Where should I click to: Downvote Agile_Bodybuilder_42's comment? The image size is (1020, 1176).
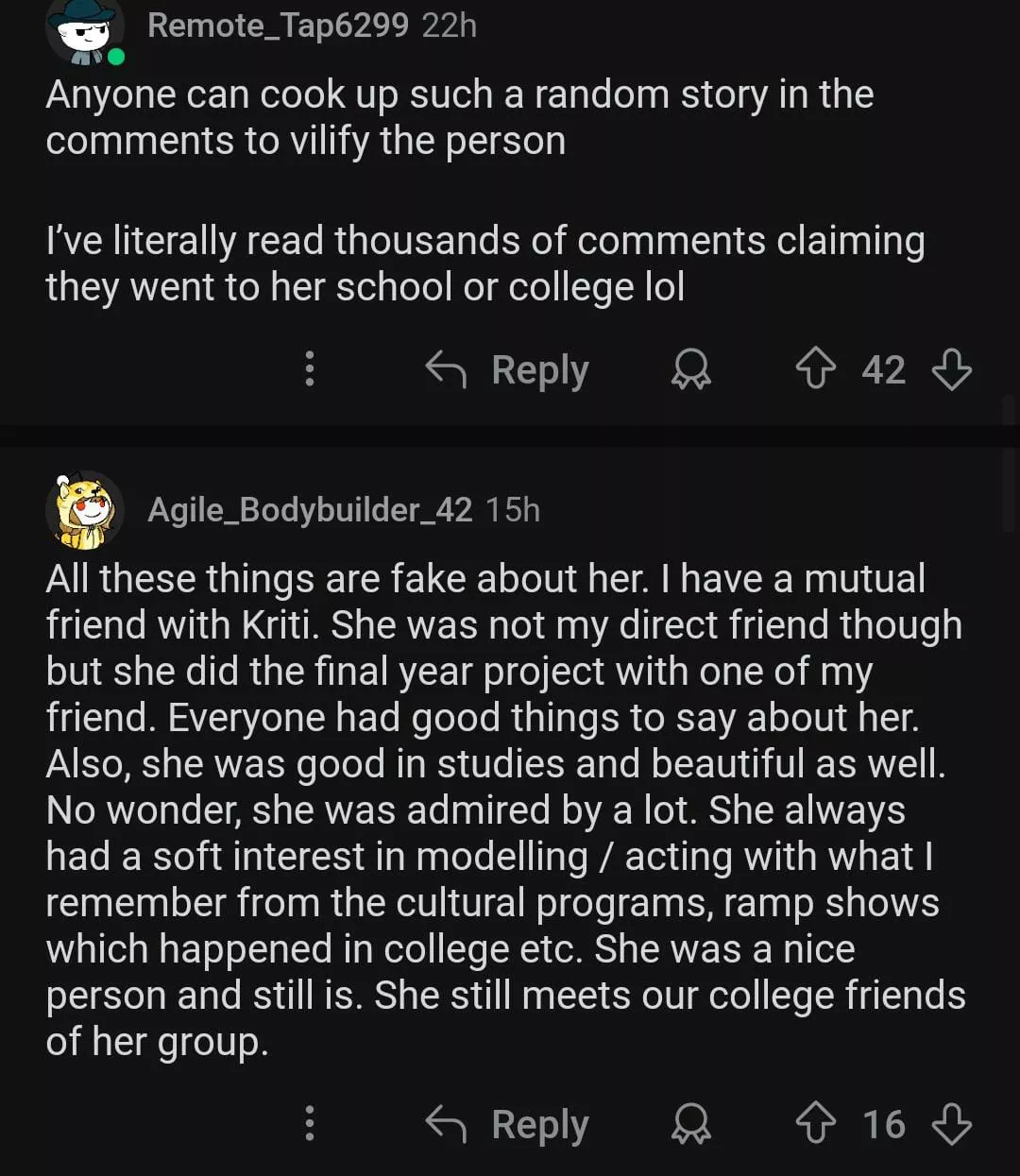click(x=951, y=1124)
